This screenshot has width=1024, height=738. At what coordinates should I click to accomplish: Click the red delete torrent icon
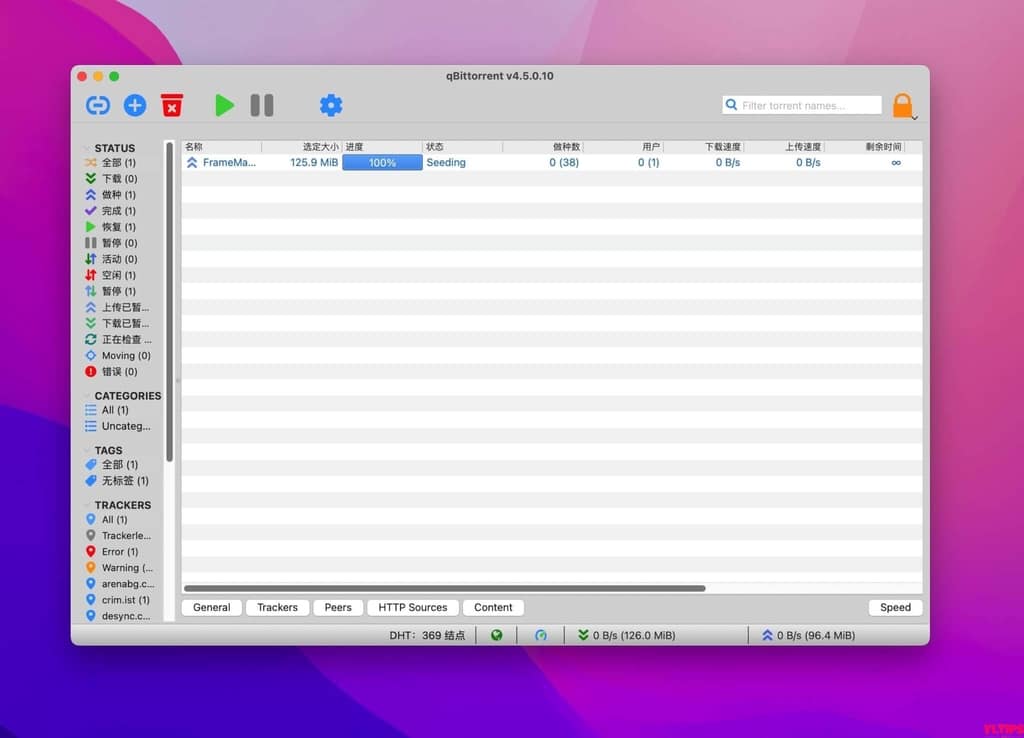click(172, 105)
